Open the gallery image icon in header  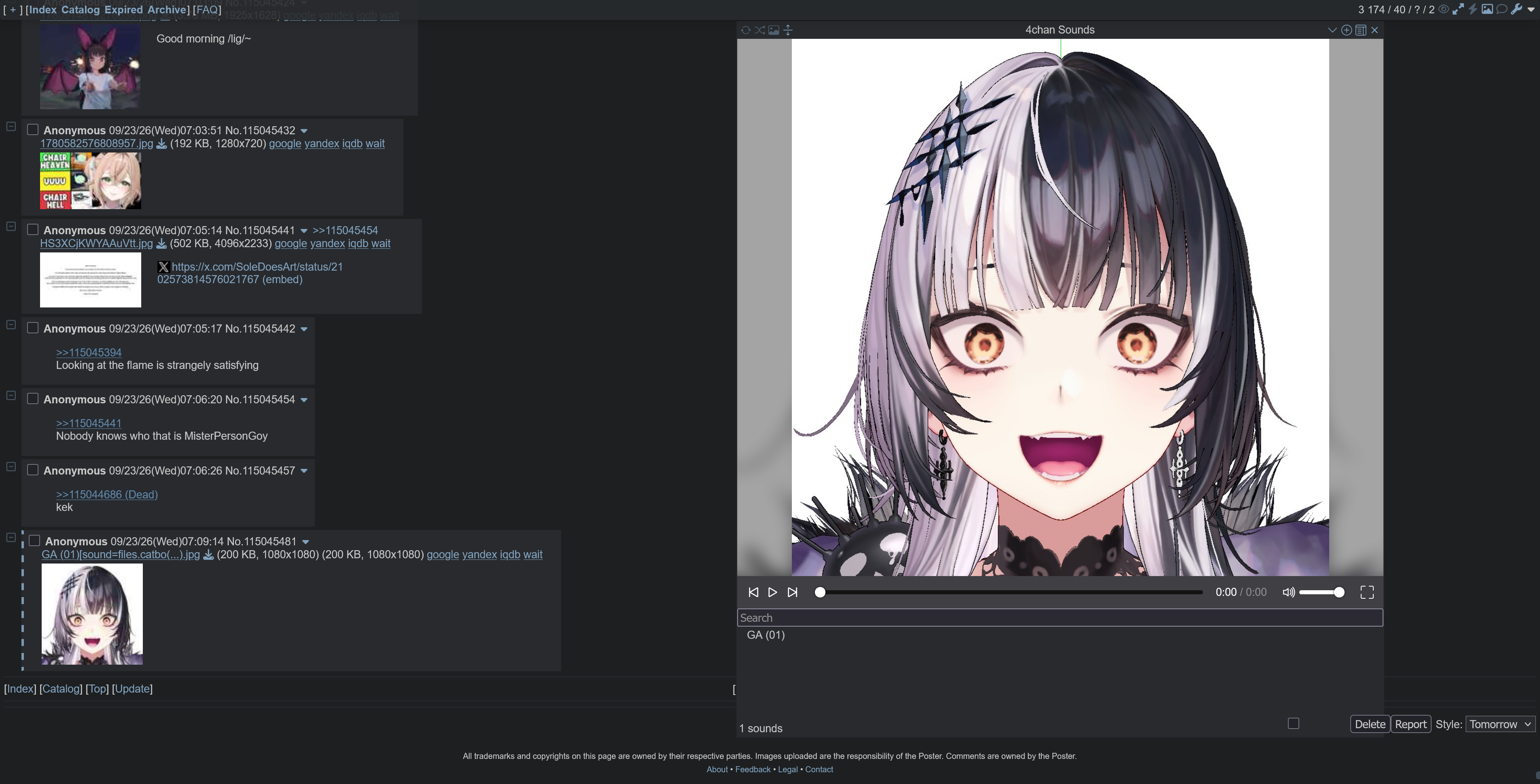pos(1487,9)
